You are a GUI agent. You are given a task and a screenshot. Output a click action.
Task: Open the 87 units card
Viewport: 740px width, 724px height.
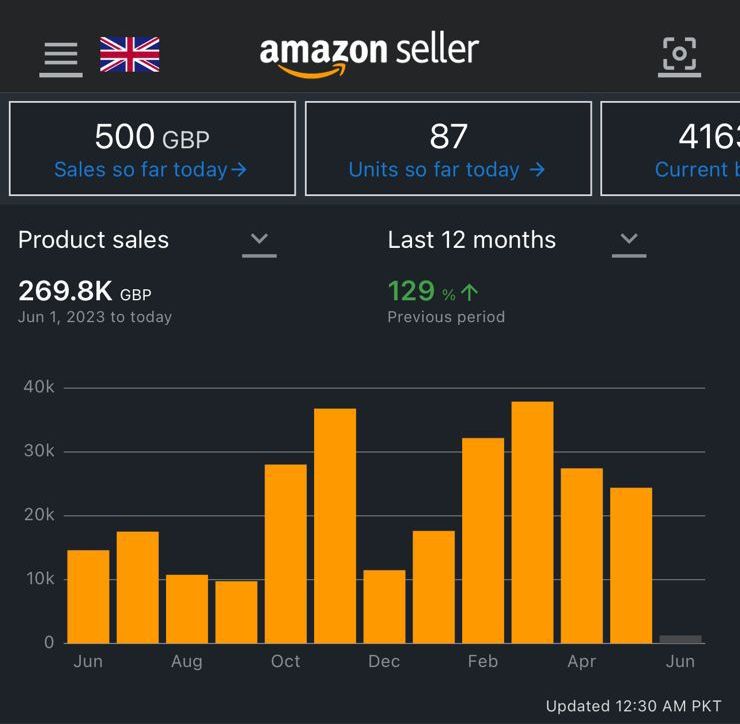448,148
